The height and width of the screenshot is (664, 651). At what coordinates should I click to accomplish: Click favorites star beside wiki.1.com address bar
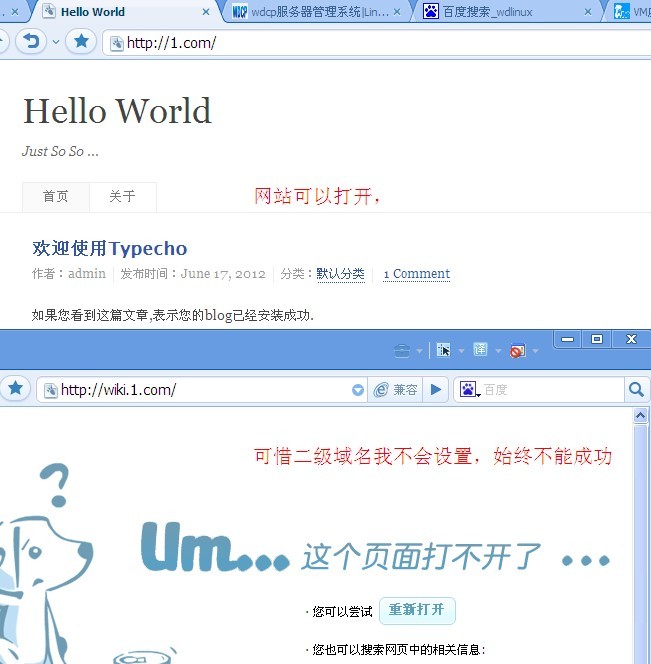[15, 389]
